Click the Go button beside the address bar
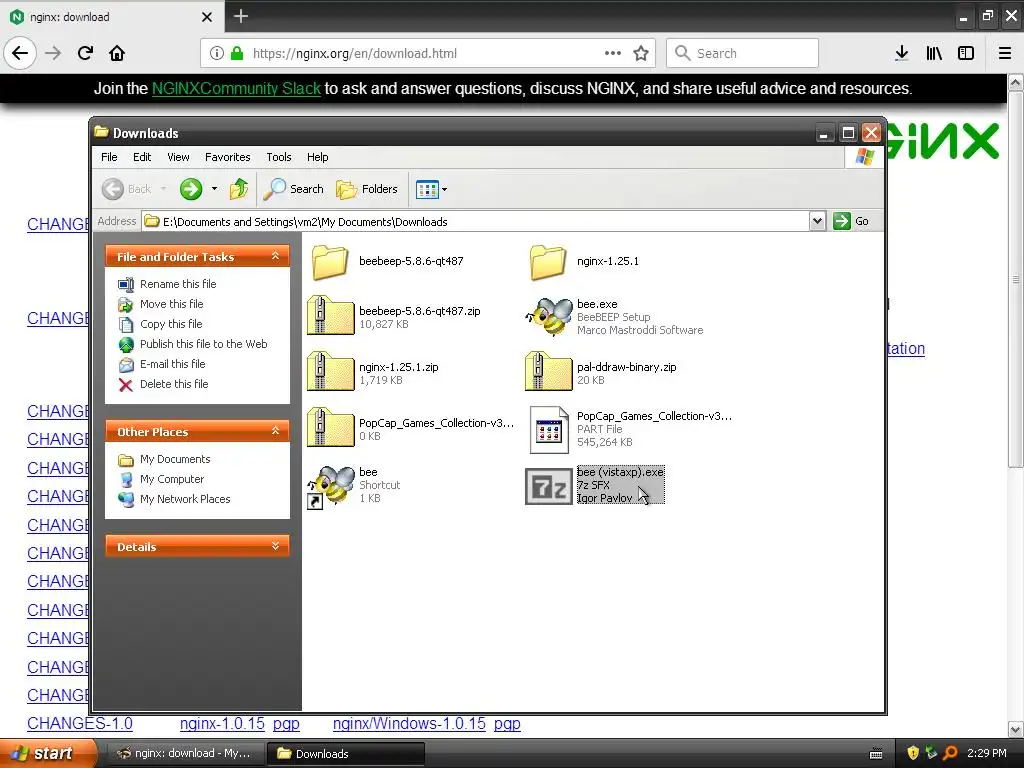This screenshot has height=768, width=1024. pos(851,221)
